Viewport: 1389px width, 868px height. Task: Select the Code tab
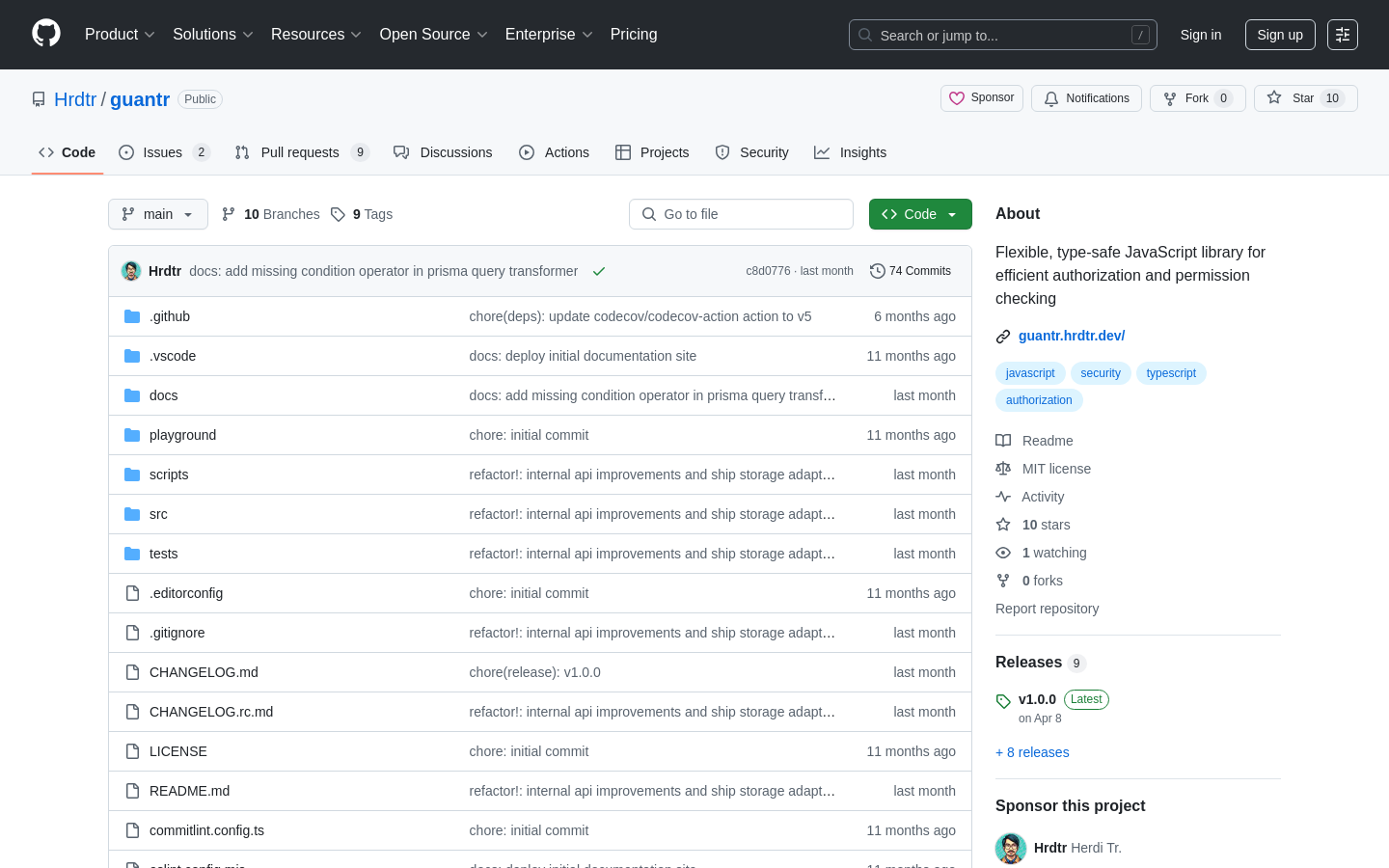click(68, 152)
